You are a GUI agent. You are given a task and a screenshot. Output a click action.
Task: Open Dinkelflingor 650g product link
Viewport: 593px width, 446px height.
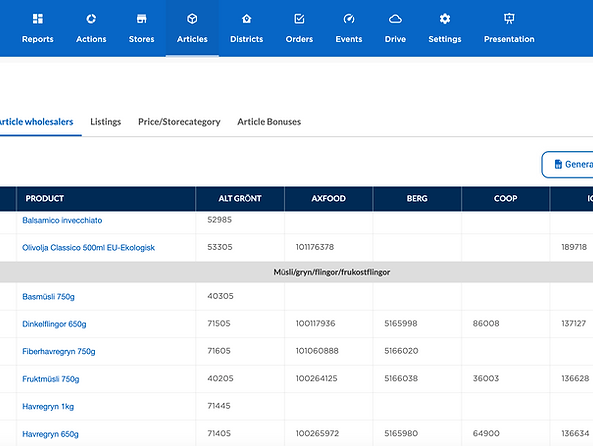[54, 324]
